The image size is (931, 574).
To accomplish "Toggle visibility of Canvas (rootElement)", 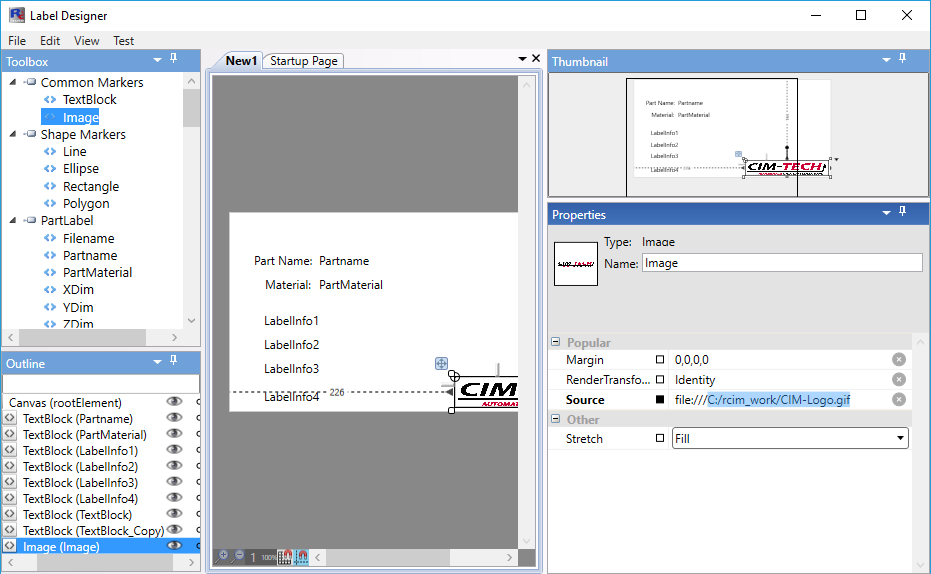I will point(174,402).
